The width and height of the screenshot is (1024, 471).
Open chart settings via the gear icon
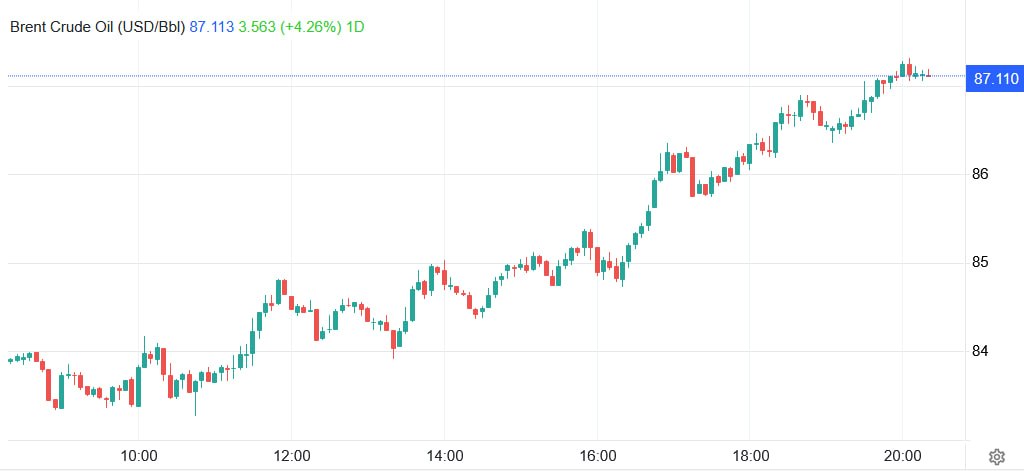click(997, 456)
